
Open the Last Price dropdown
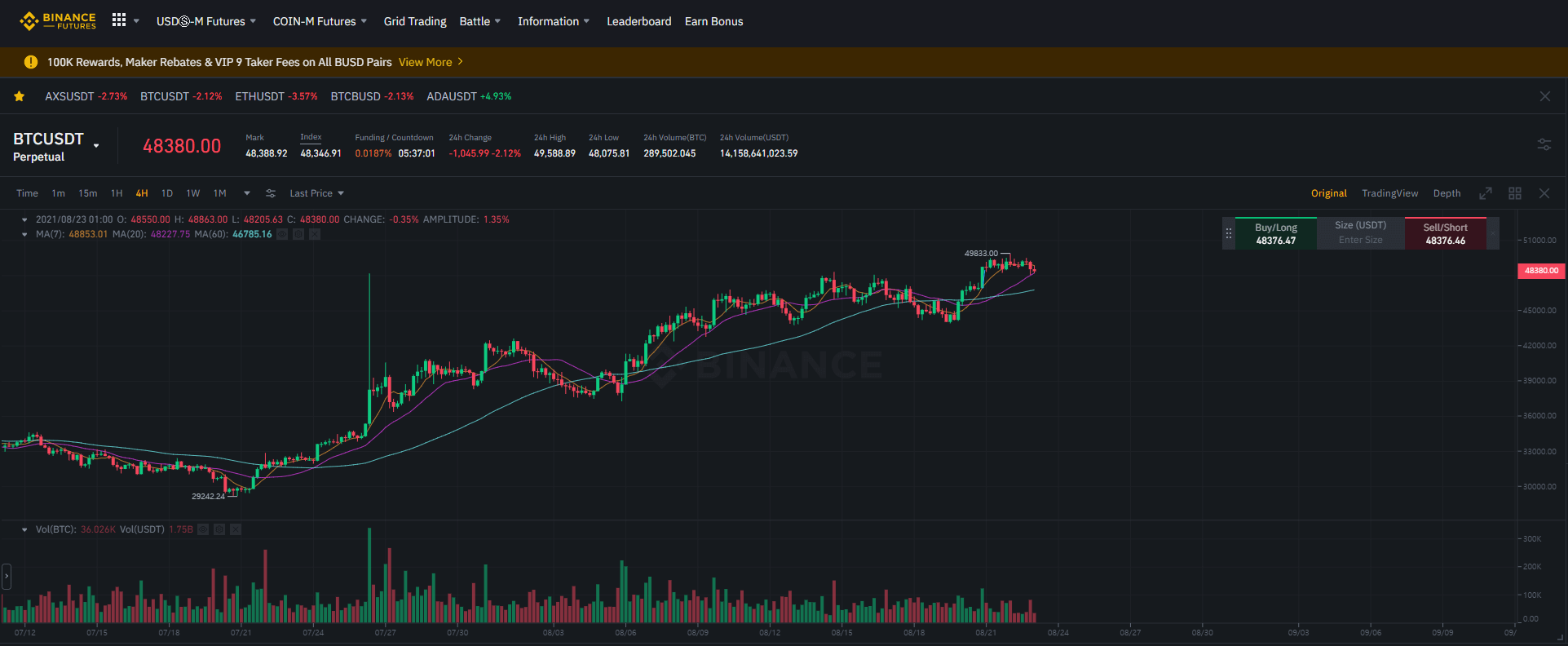click(x=317, y=193)
